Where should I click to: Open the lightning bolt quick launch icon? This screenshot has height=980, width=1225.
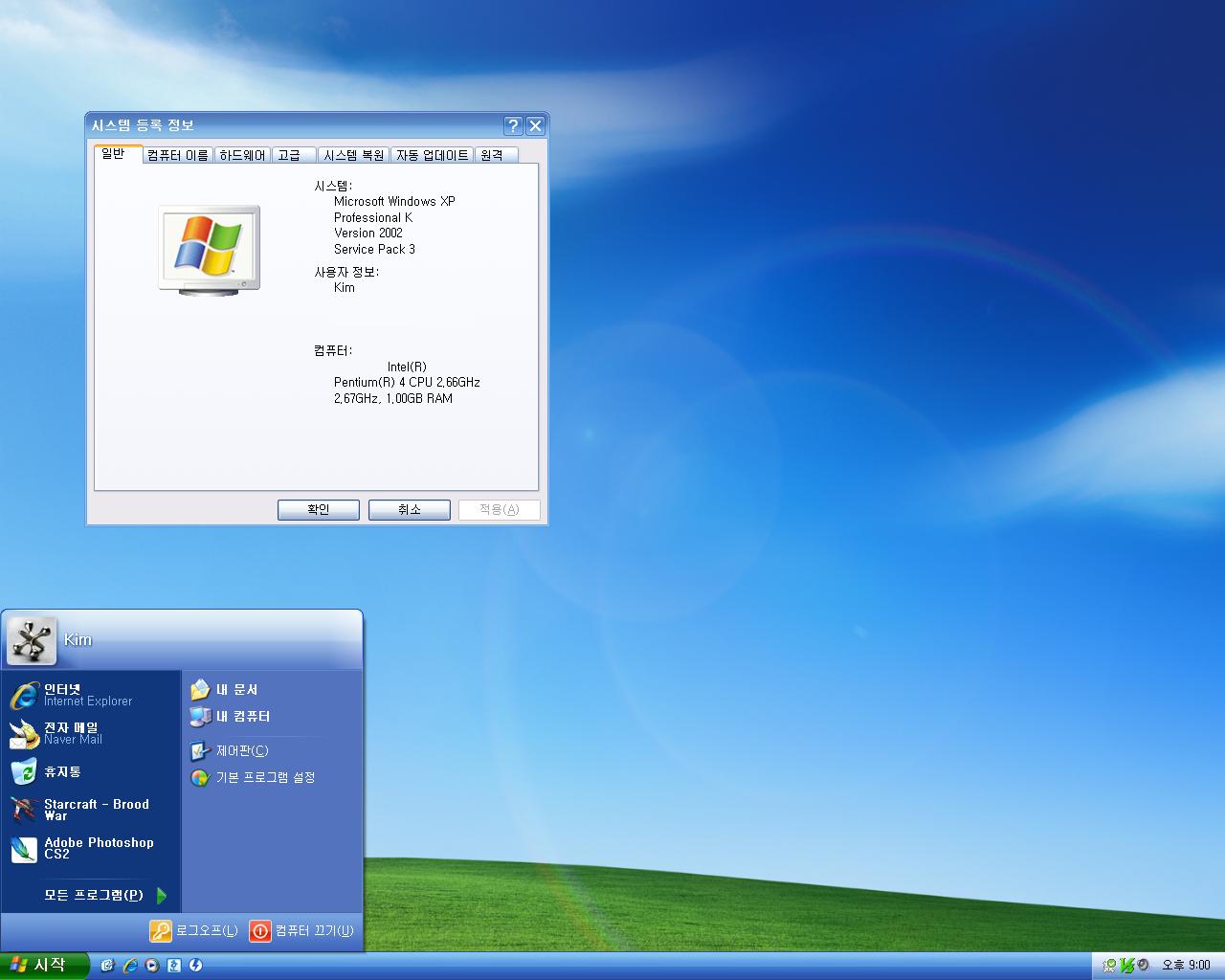(196, 965)
